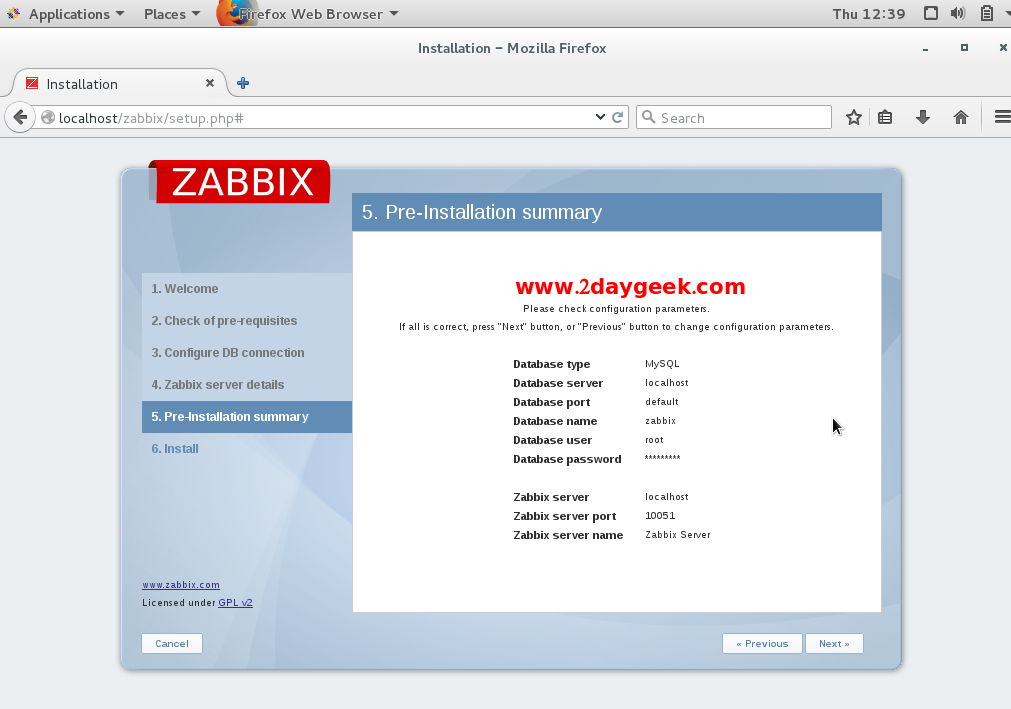
Task: Open the www.zabbix.com link
Action: pos(181,585)
